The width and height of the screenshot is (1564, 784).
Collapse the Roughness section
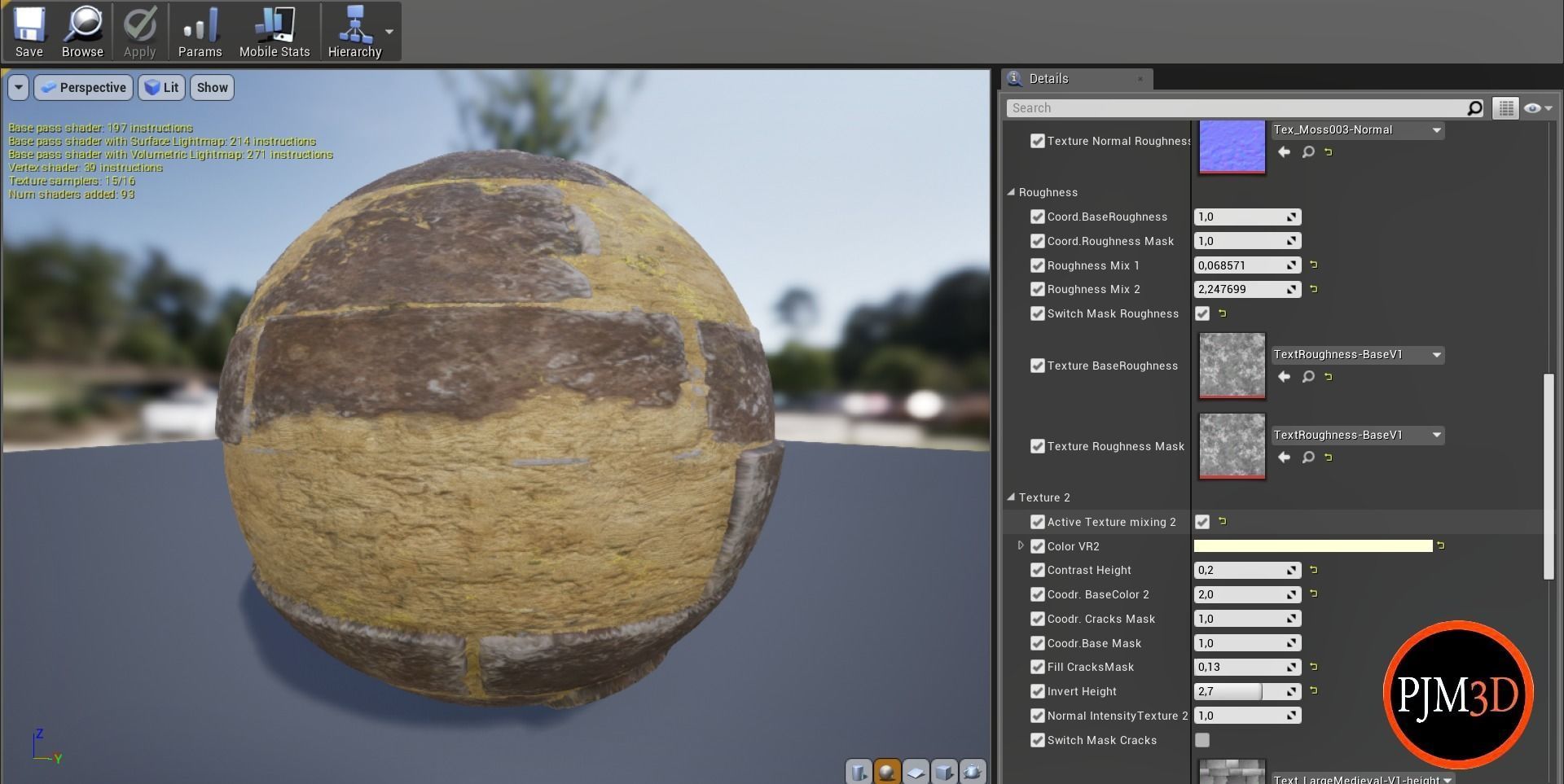[x=1011, y=192]
